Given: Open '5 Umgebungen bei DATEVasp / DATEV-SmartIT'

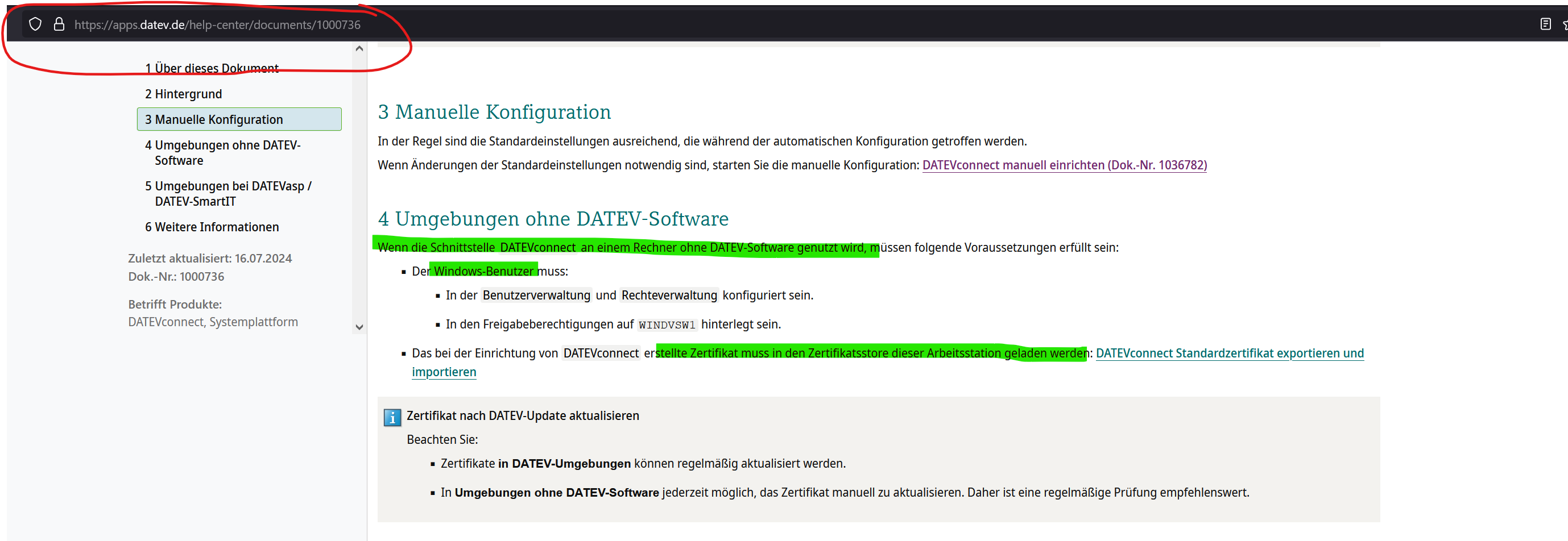Looking at the screenshot, I should (x=227, y=193).
